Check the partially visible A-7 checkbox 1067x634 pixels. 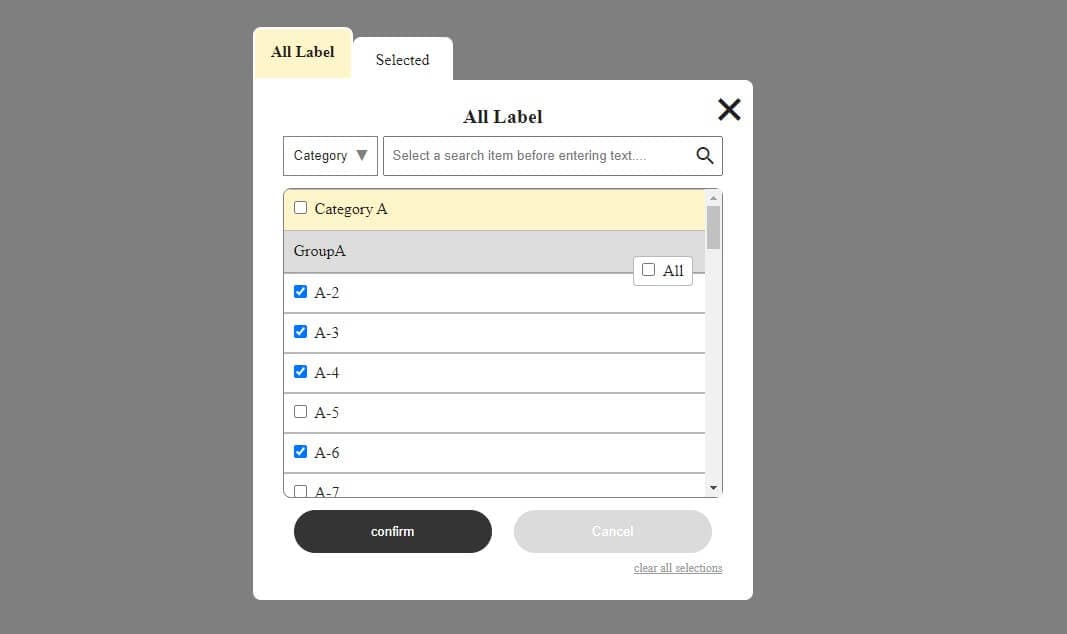point(300,491)
